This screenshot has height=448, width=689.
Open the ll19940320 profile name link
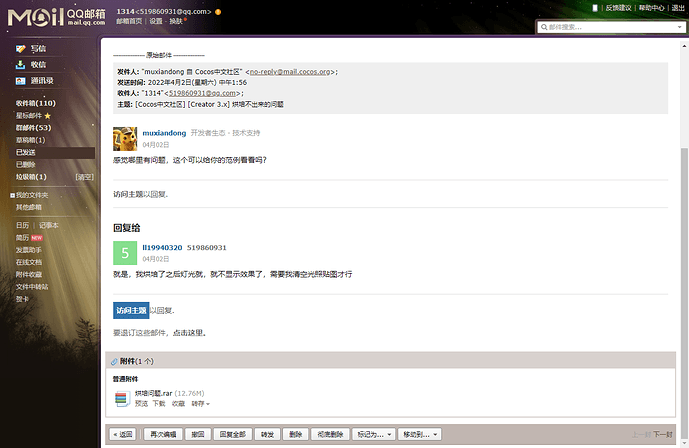[x=162, y=248]
